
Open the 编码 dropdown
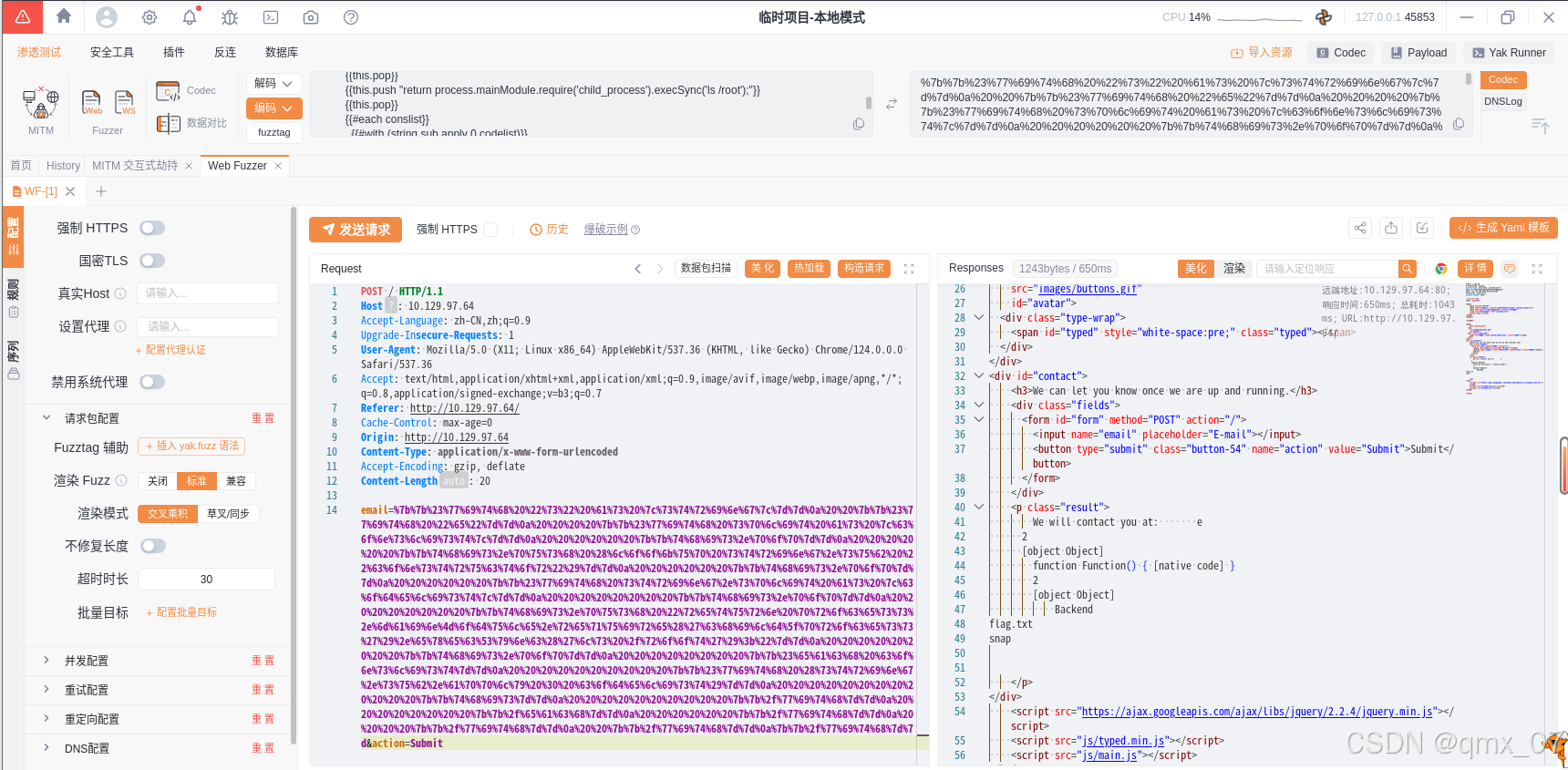(x=273, y=108)
